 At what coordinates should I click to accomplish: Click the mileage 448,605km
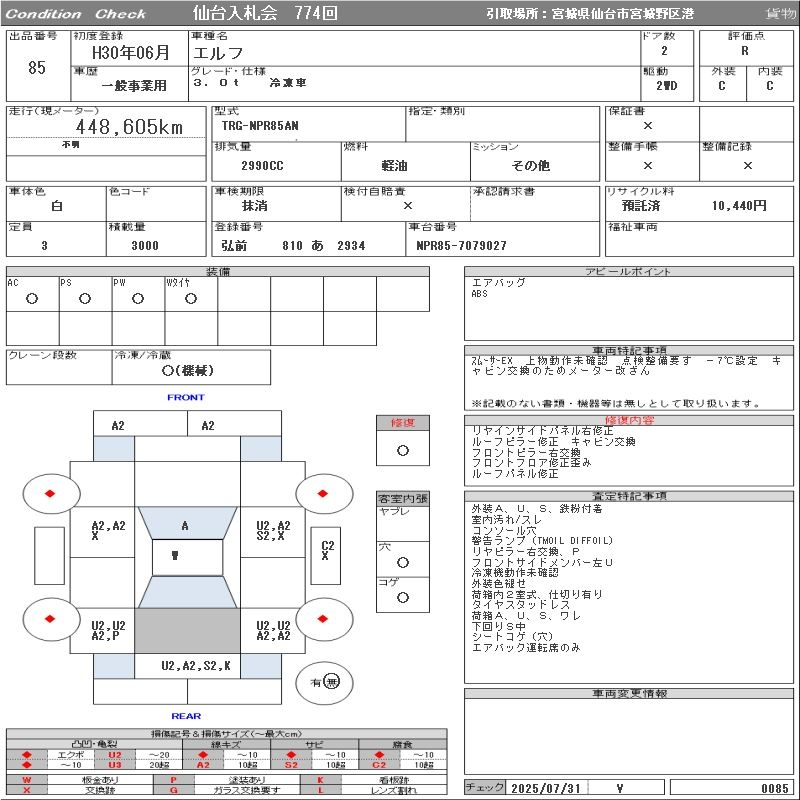click(129, 127)
